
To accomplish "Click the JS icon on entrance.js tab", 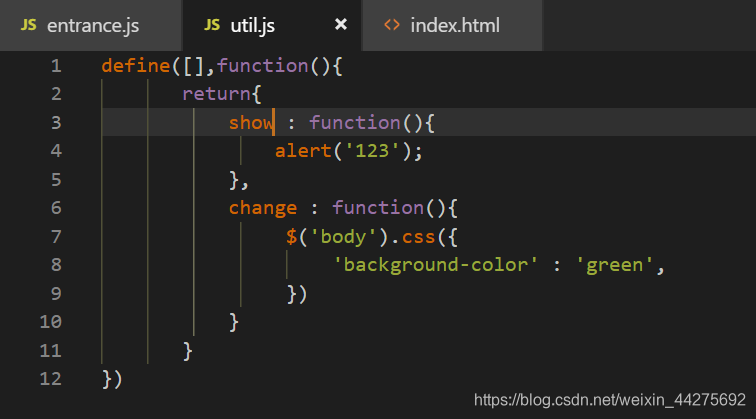I will pyautogui.click(x=28, y=25).
